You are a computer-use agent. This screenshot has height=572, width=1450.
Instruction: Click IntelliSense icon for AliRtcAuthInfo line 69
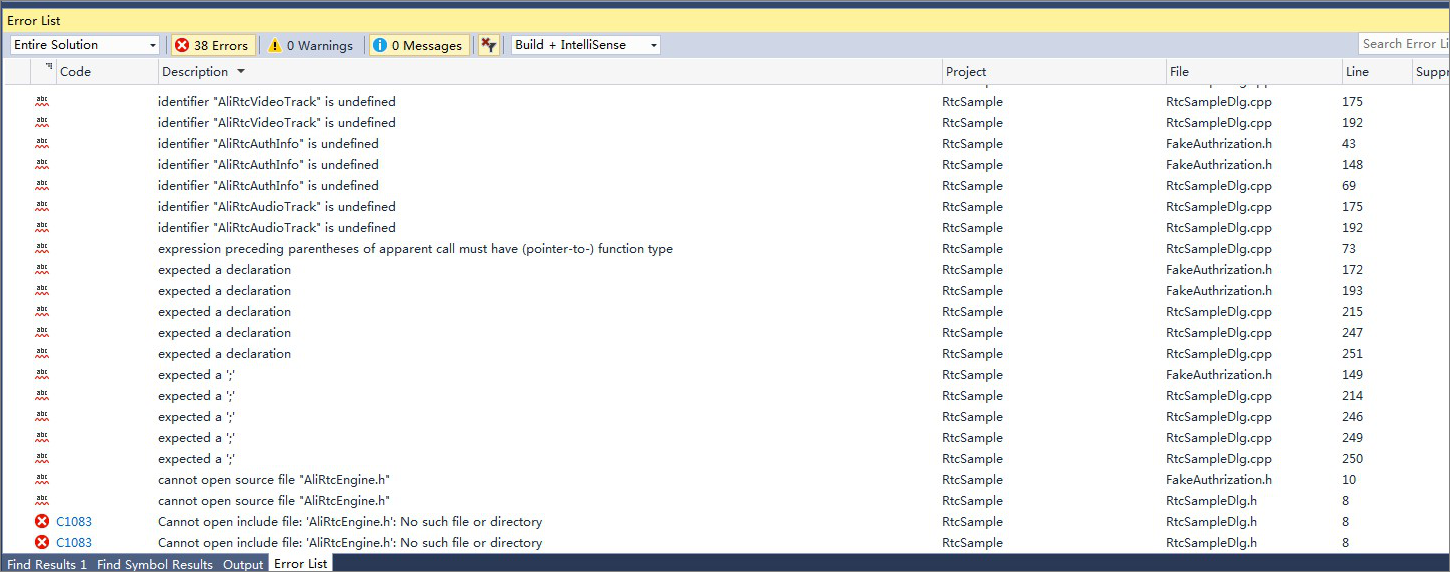pos(42,185)
